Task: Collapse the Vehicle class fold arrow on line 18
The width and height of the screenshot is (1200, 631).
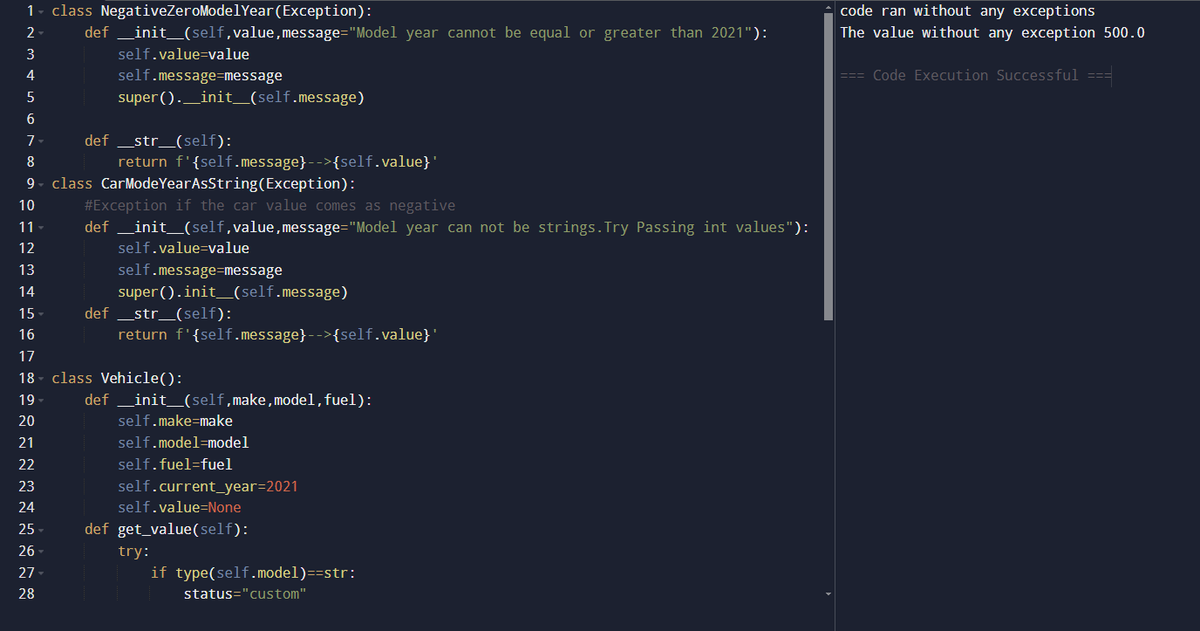Action: click(x=39, y=378)
